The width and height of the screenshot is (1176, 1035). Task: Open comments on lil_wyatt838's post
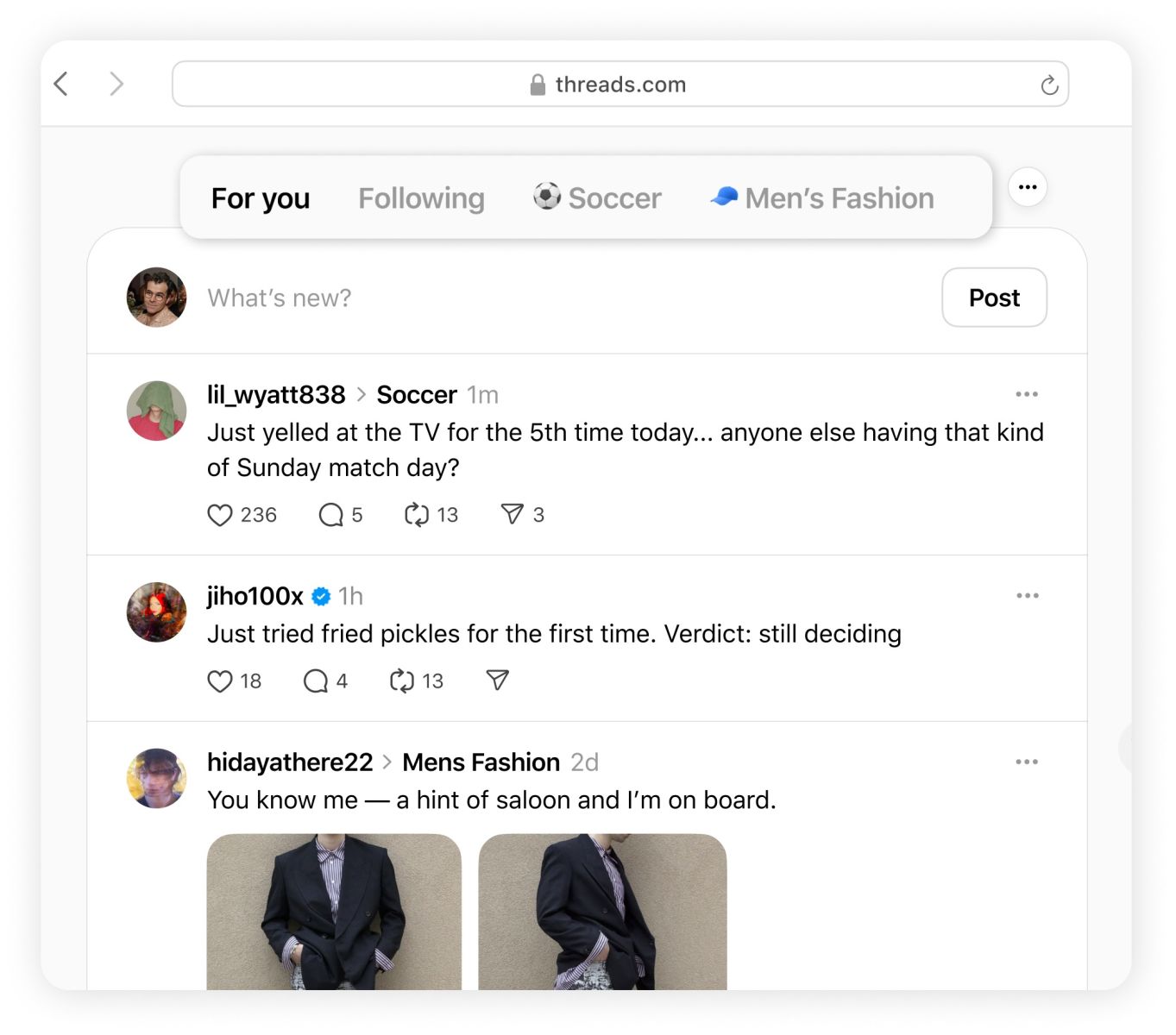coord(331,515)
